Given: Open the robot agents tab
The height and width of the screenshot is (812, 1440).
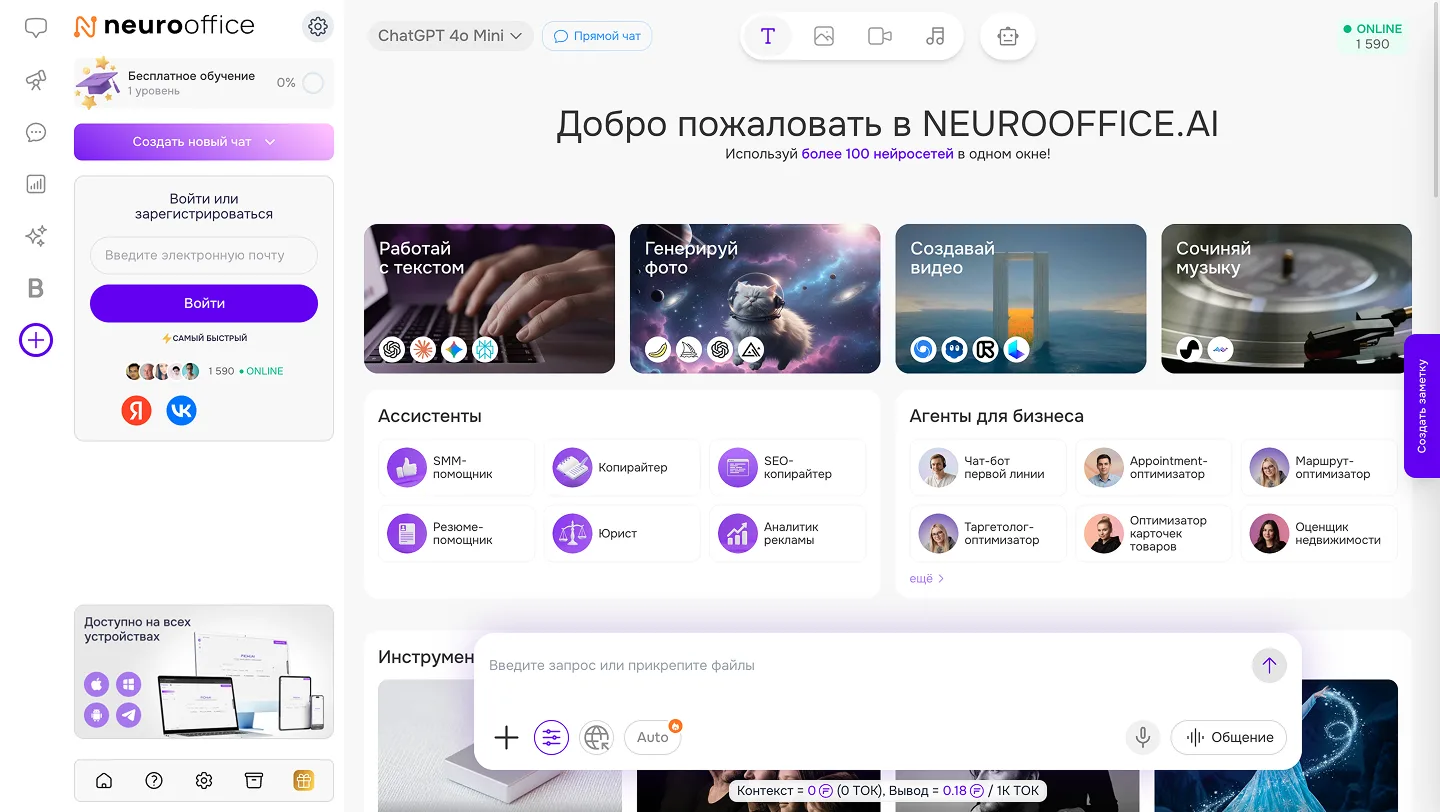Looking at the screenshot, I should point(1008,37).
